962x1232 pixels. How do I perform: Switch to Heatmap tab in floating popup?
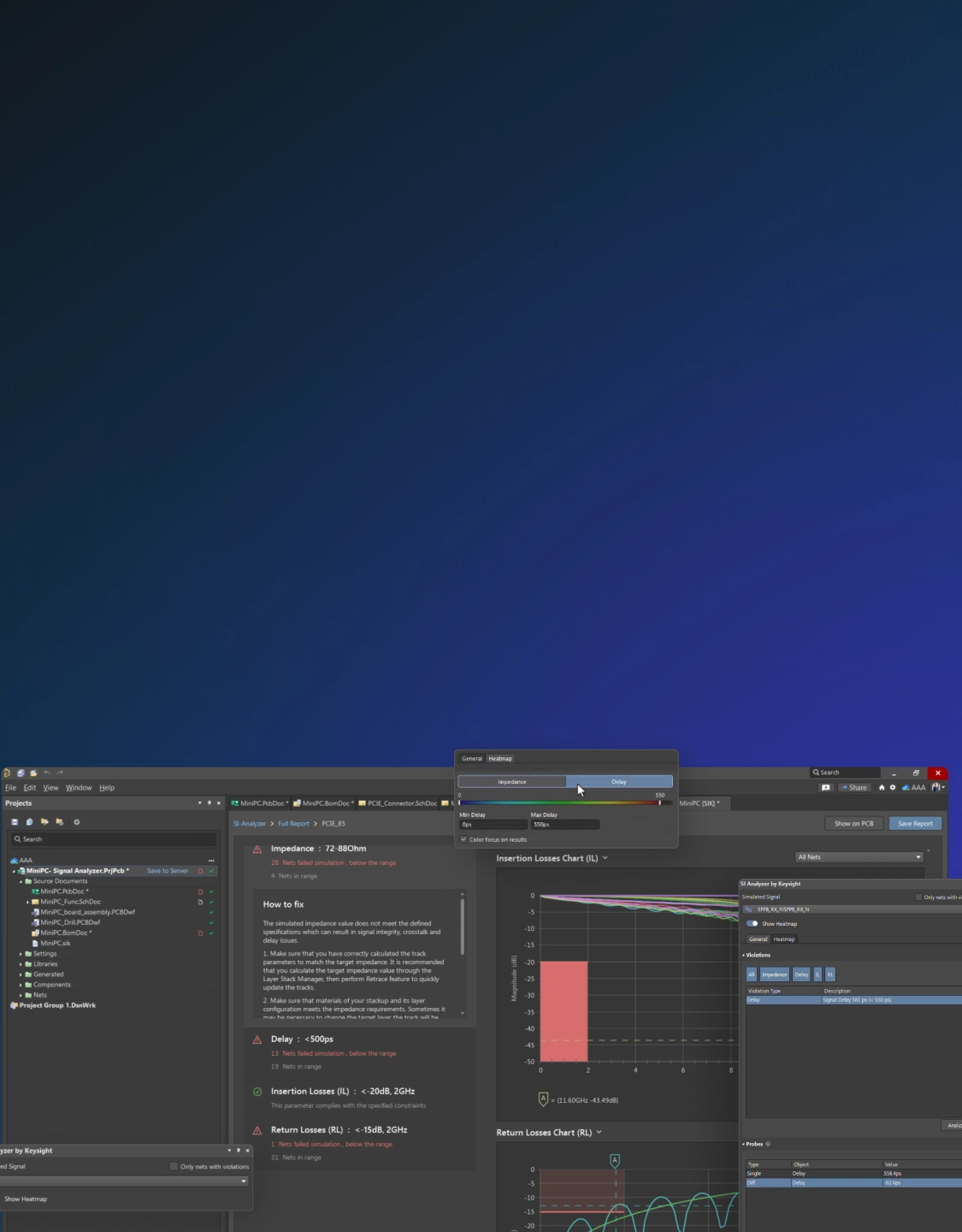[500, 759]
